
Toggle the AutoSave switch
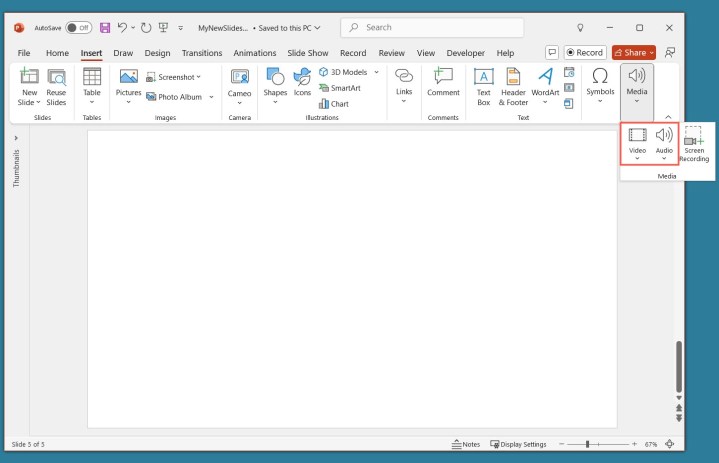pos(78,27)
